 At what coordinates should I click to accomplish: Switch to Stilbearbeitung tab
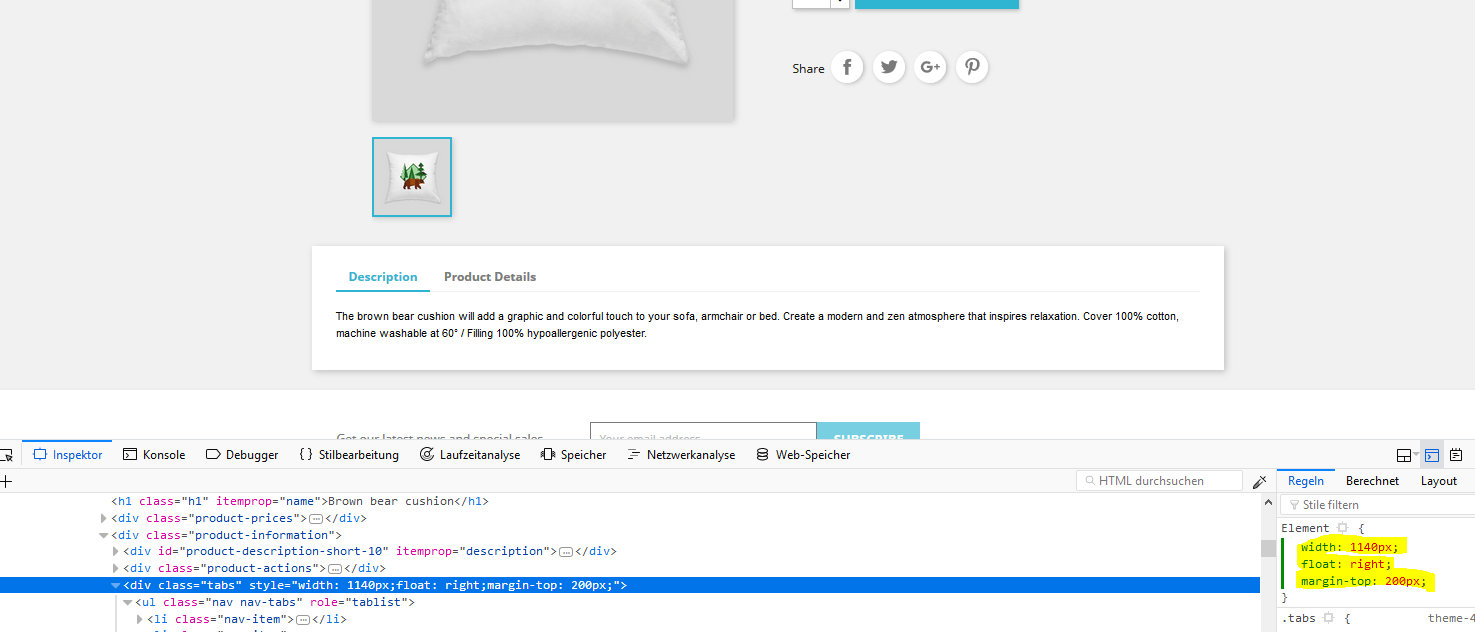349,454
